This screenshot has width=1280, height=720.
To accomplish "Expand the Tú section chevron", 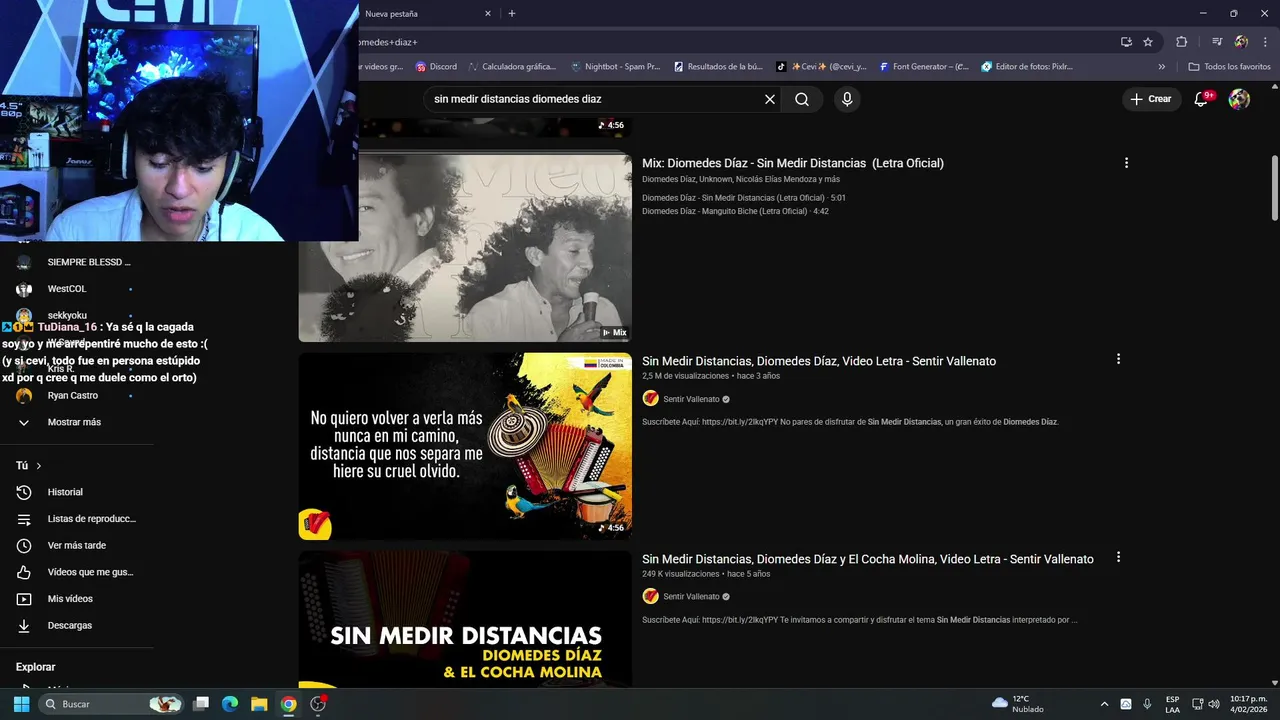I will coord(39,466).
